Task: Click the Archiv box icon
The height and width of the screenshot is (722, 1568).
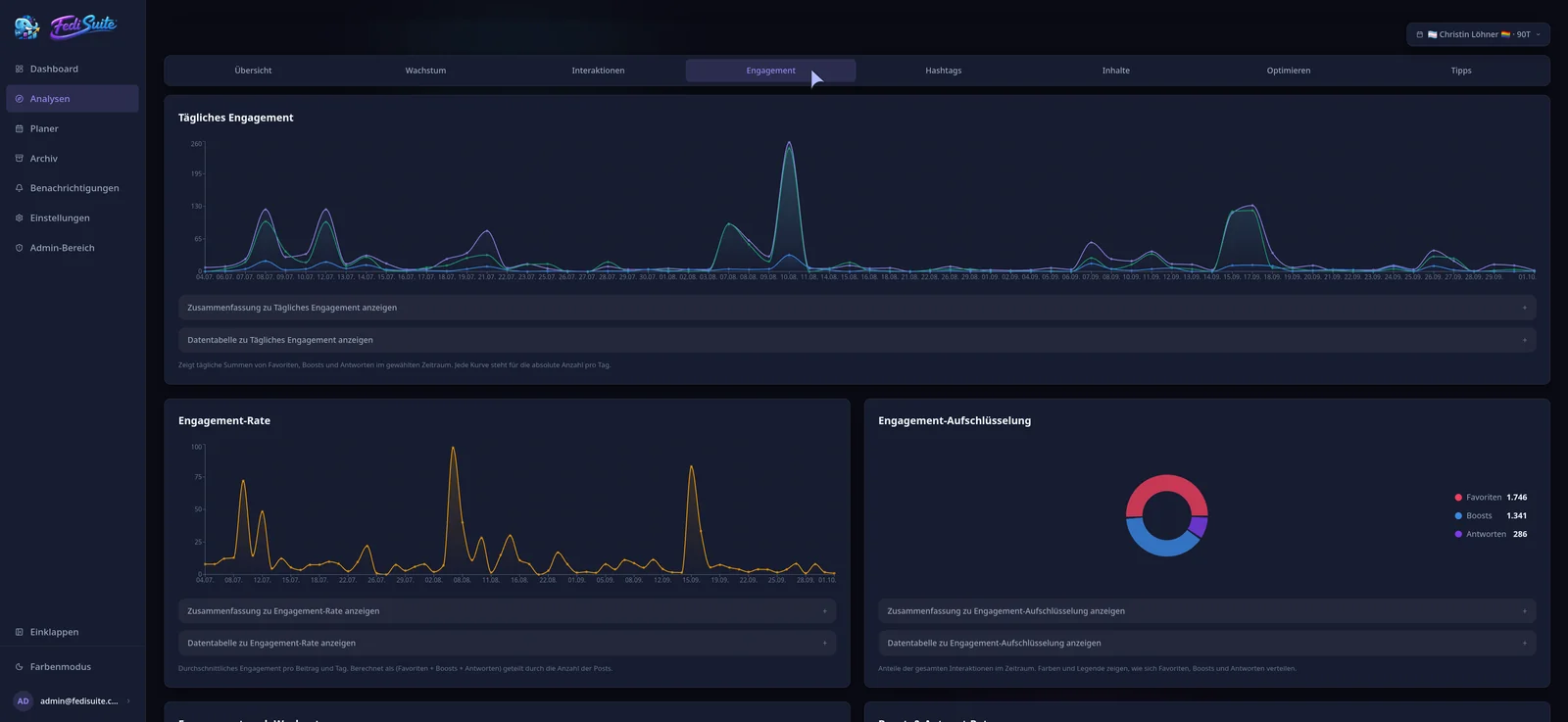Action: pyautogui.click(x=20, y=158)
